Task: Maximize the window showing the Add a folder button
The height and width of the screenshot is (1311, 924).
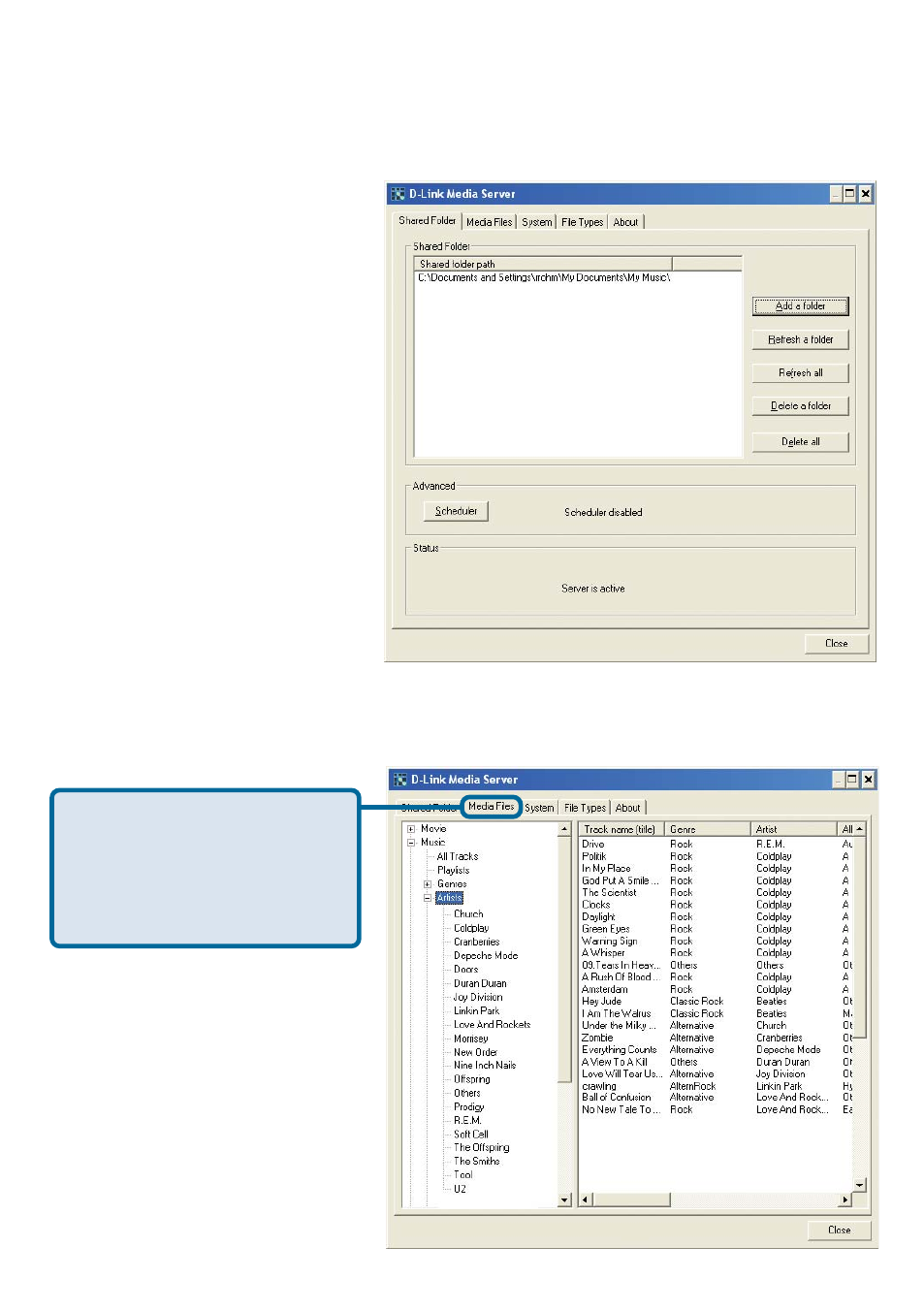Action: click(850, 194)
